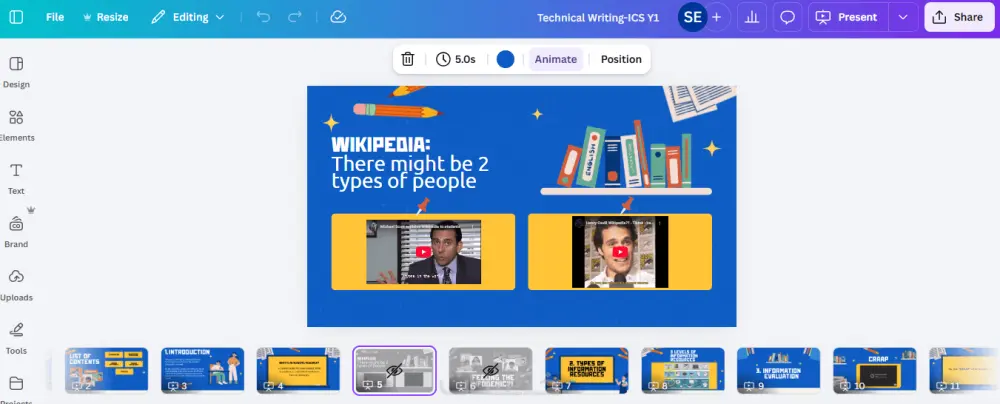Toggle hidden state on slide 5 eye icon
This screenshot has width=1000, height=404.
coord(395,370)
